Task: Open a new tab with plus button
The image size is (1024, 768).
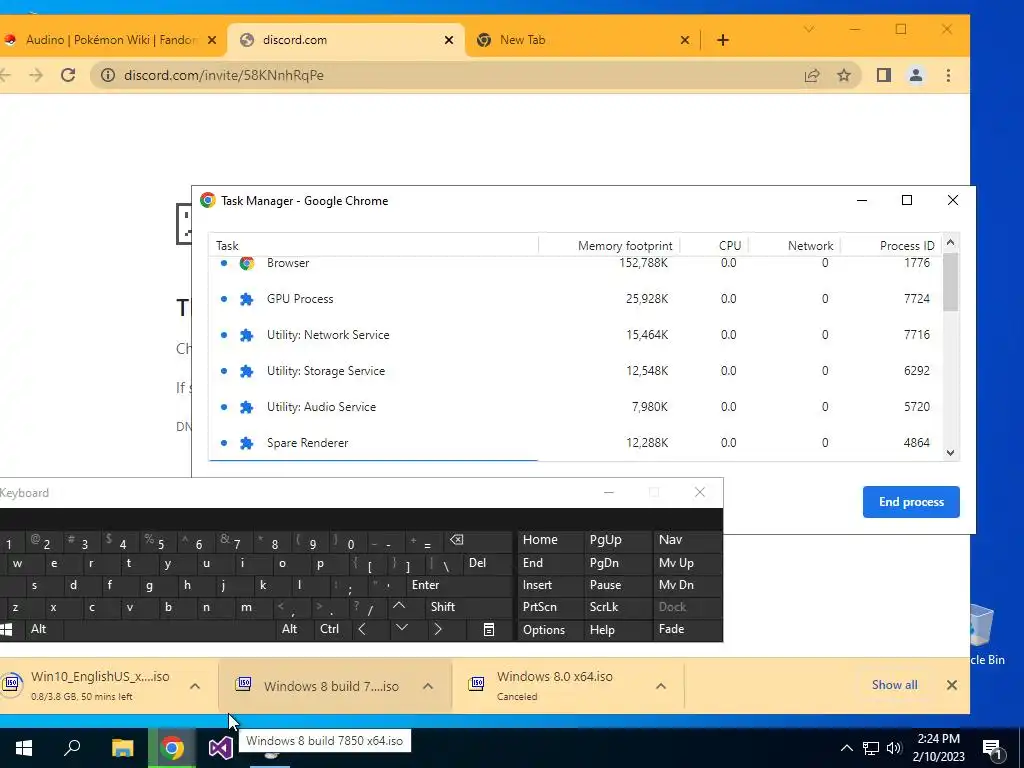Action: tap(722, 40)
